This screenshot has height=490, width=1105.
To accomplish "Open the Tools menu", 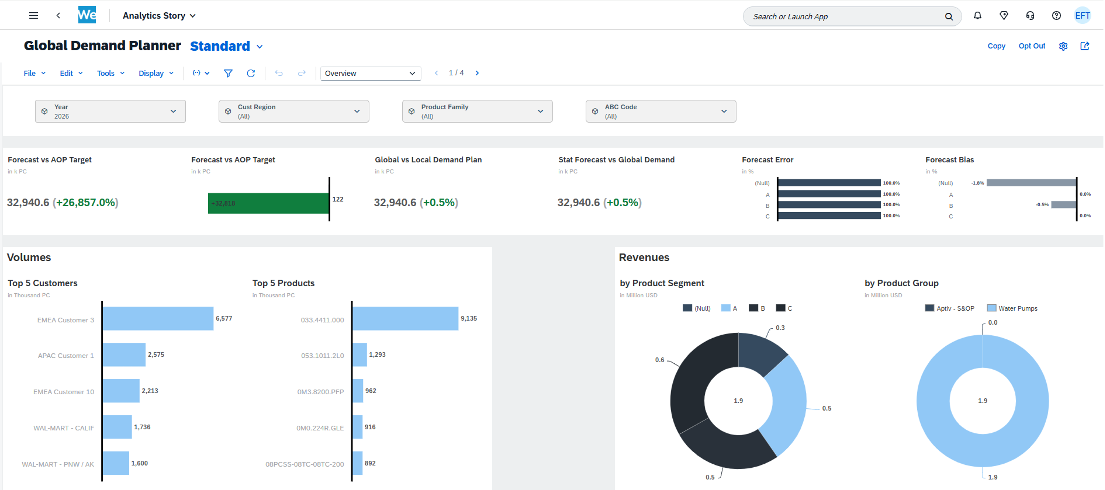I will 108,73.
